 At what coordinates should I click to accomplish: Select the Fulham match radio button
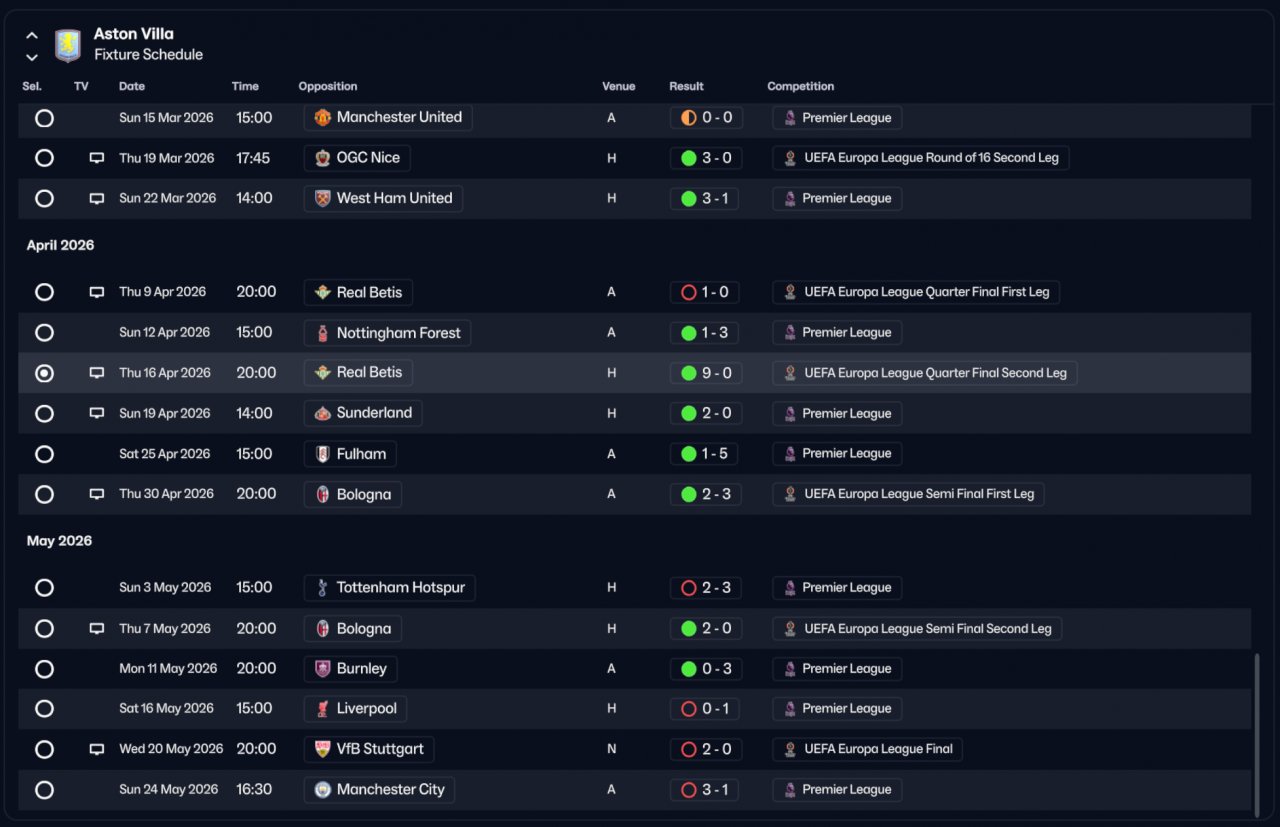44,454
